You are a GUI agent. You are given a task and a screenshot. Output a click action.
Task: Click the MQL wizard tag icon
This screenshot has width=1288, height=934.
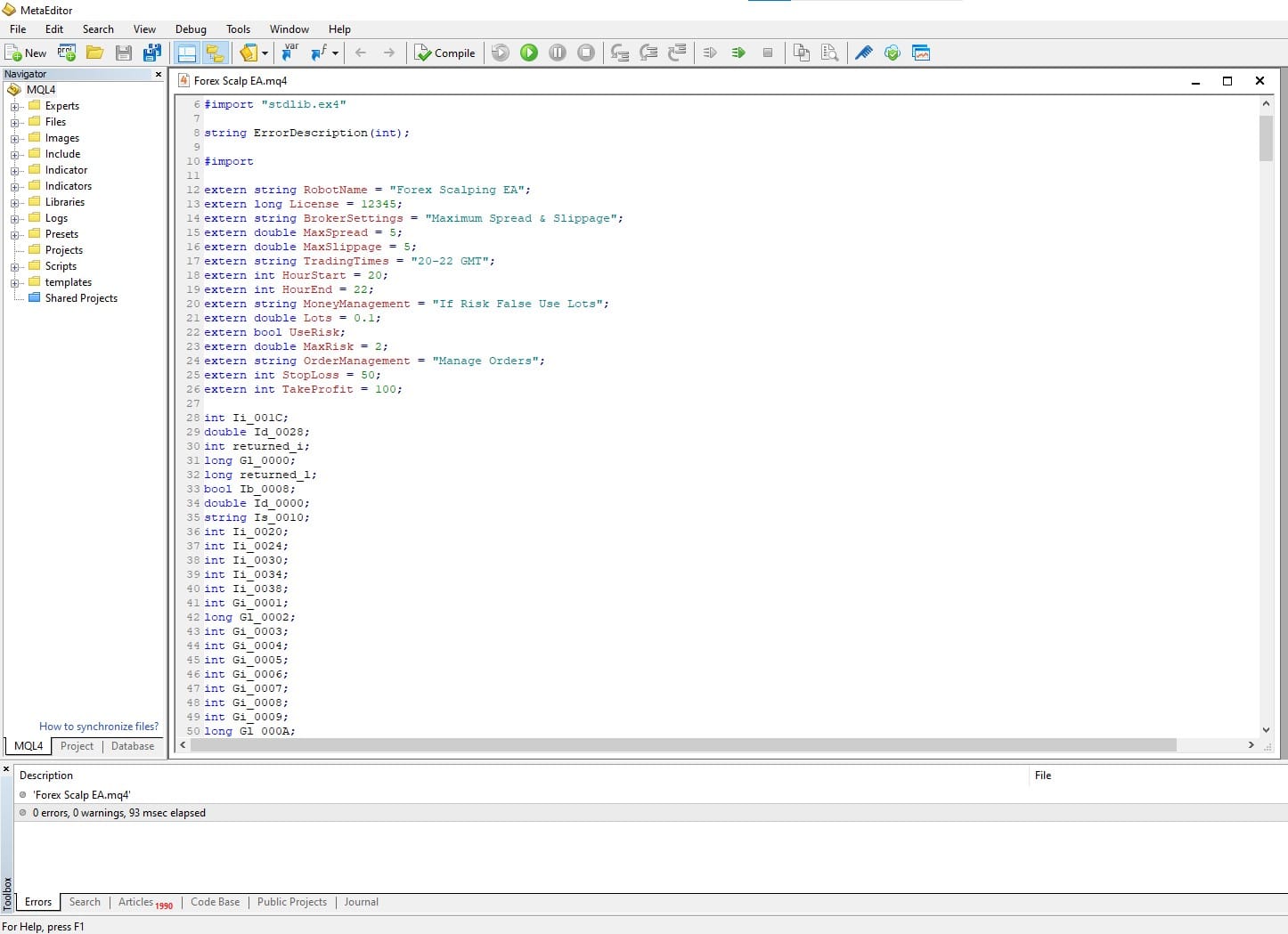coord(249,53)
